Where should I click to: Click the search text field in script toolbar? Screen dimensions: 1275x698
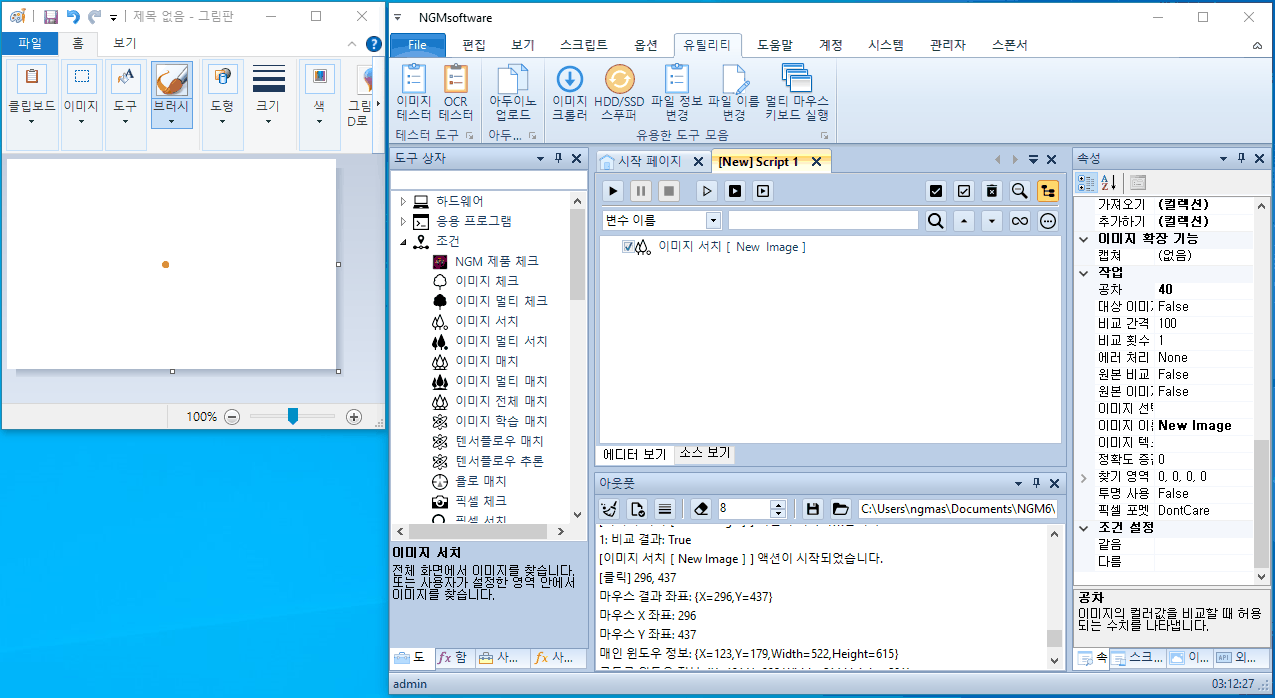pos(823,221)
